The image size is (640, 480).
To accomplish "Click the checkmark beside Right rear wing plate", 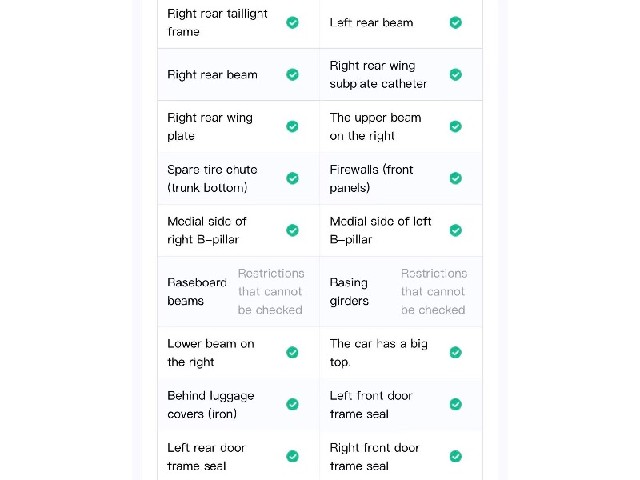I will coord(292,127).
